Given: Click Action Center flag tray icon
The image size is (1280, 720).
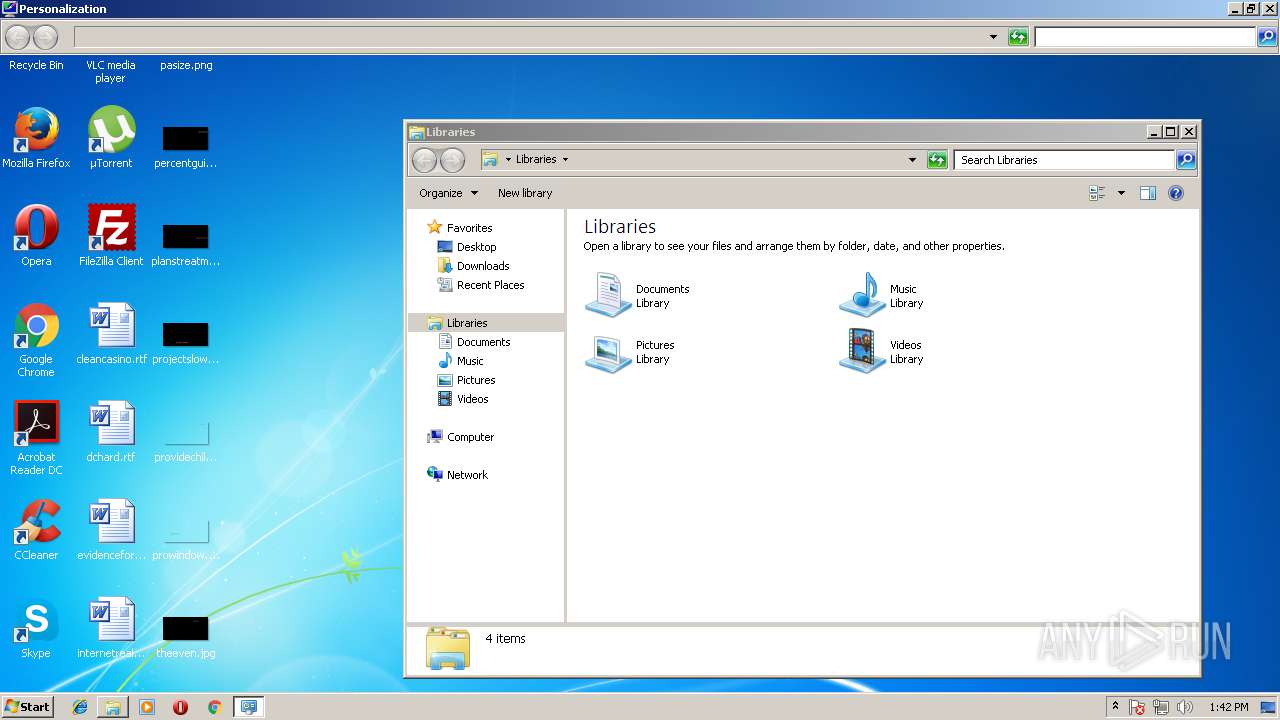Looking at the screenshot, I should point(1137,707).
